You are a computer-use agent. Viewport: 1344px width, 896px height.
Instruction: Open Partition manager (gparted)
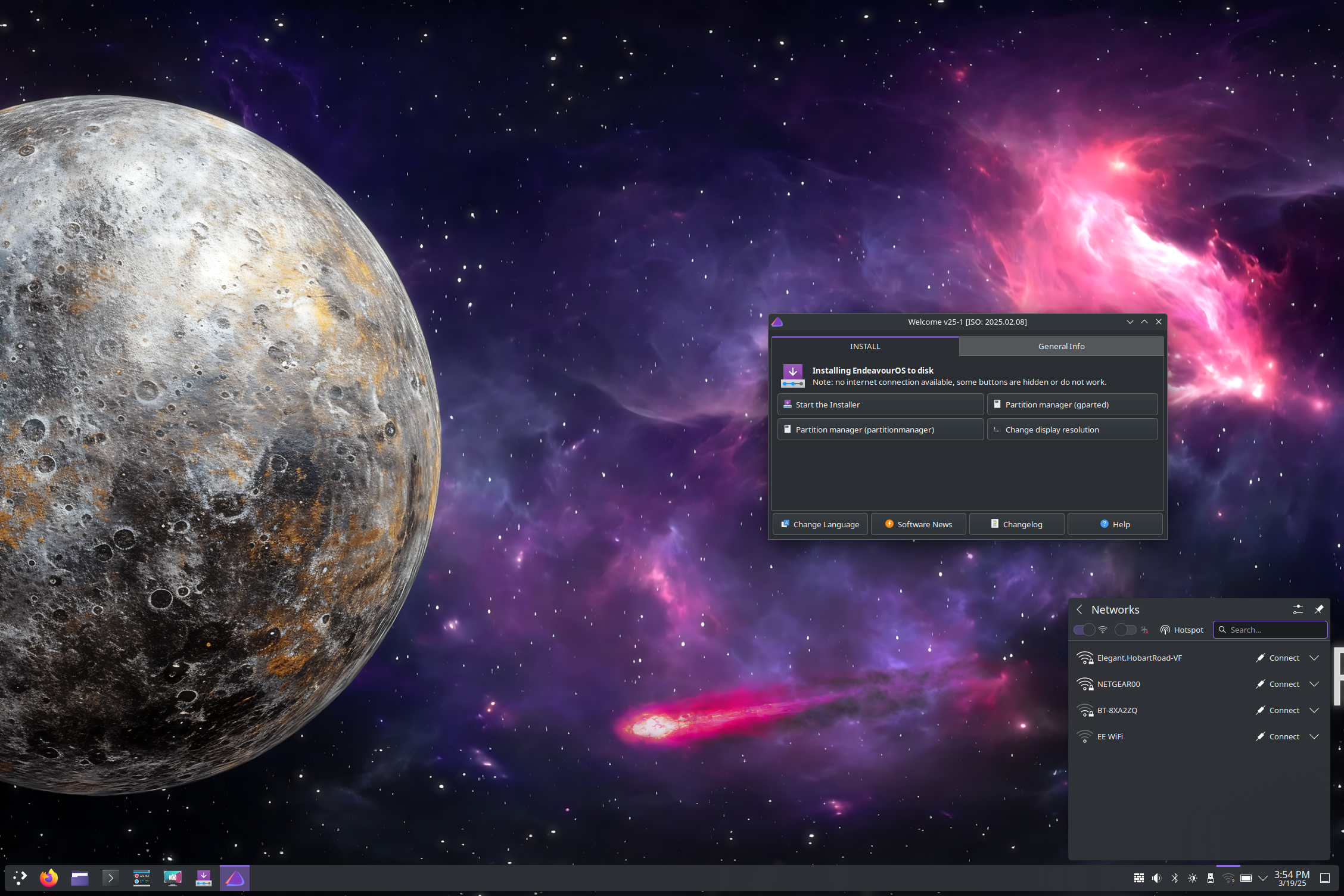(x=1072, y=405)
